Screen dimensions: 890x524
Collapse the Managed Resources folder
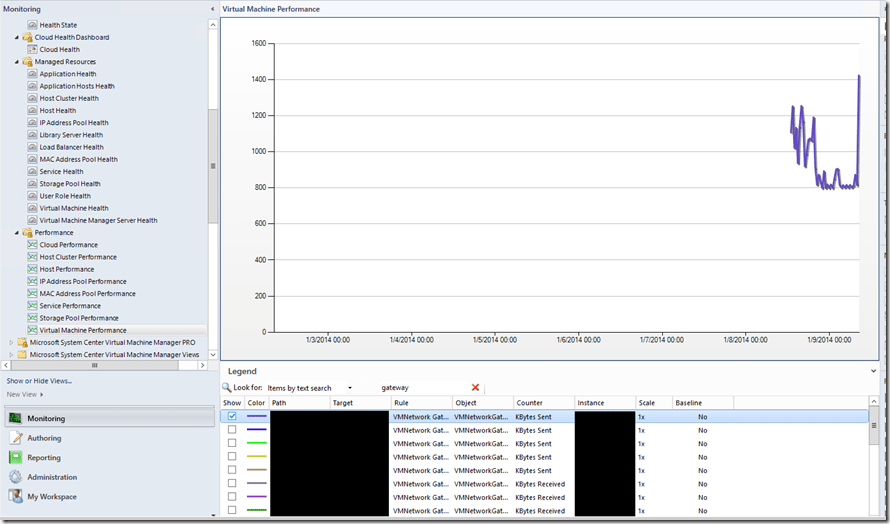click(17, 62)
